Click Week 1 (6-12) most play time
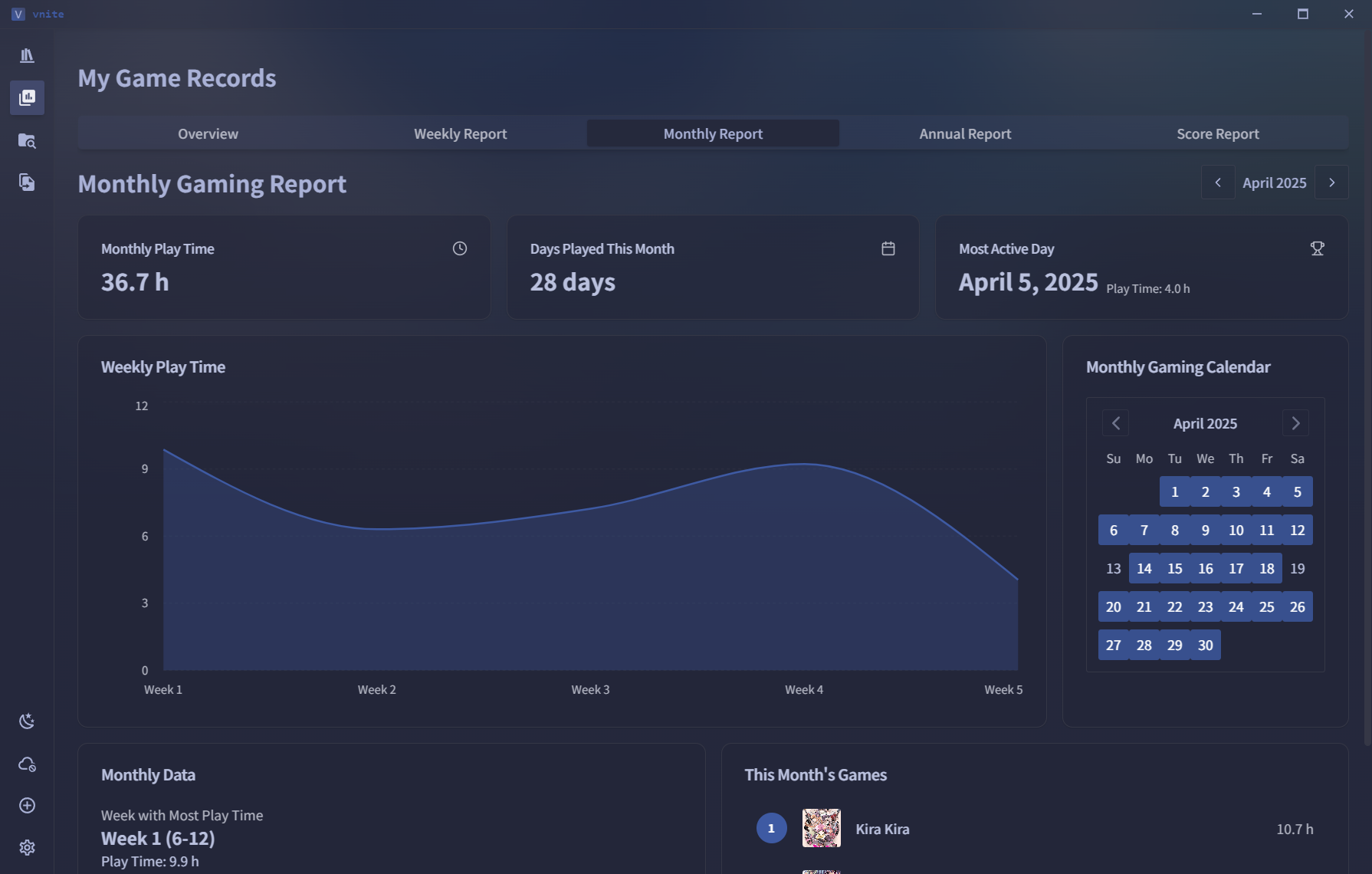Screen dimensions: 1372x874 158,838
